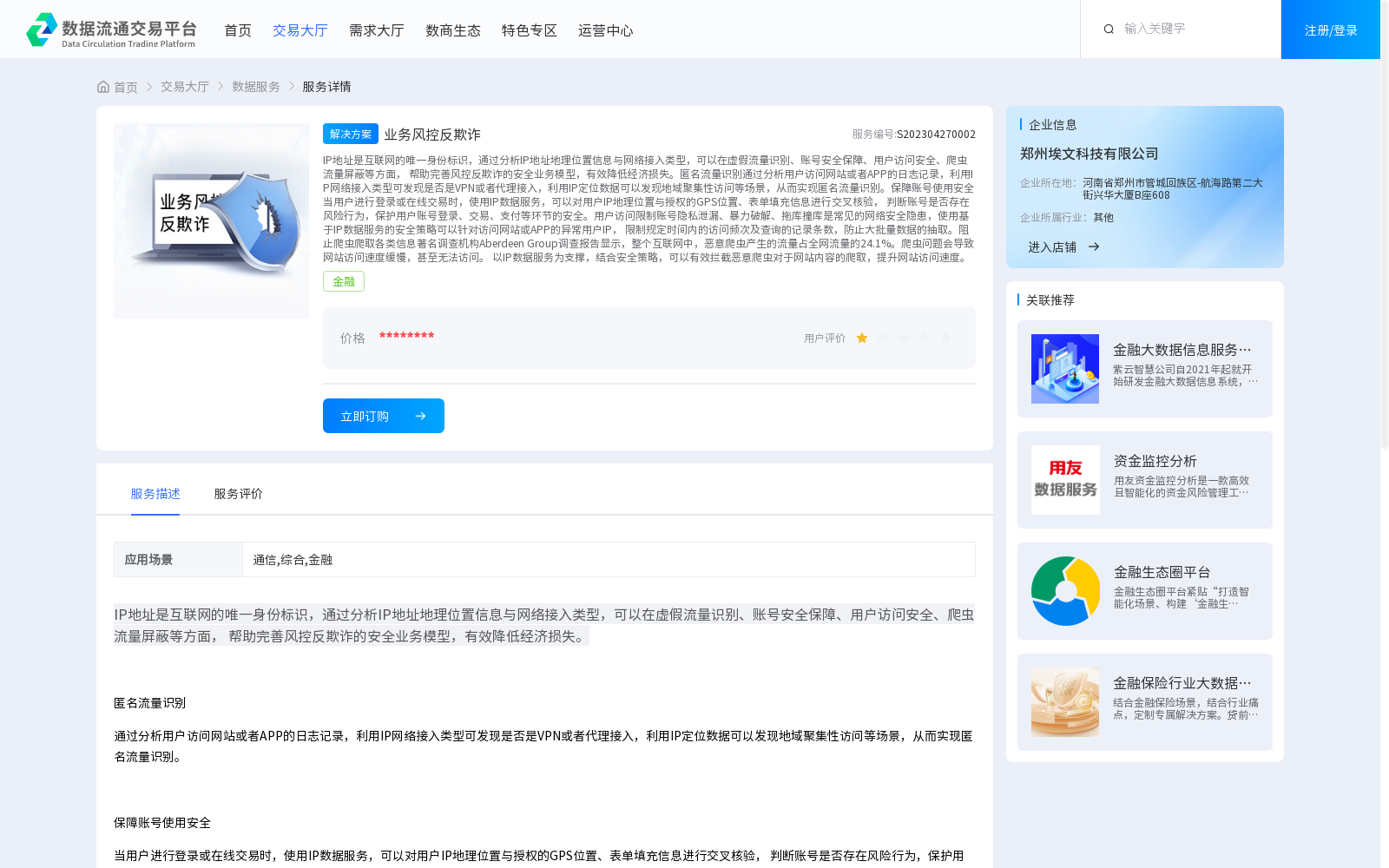Open 金融大数据信息服务 recommendation thumbnail
The height and width of the screenshot is (868, 1389).
pyautogui.click(x=1065, y=369)
